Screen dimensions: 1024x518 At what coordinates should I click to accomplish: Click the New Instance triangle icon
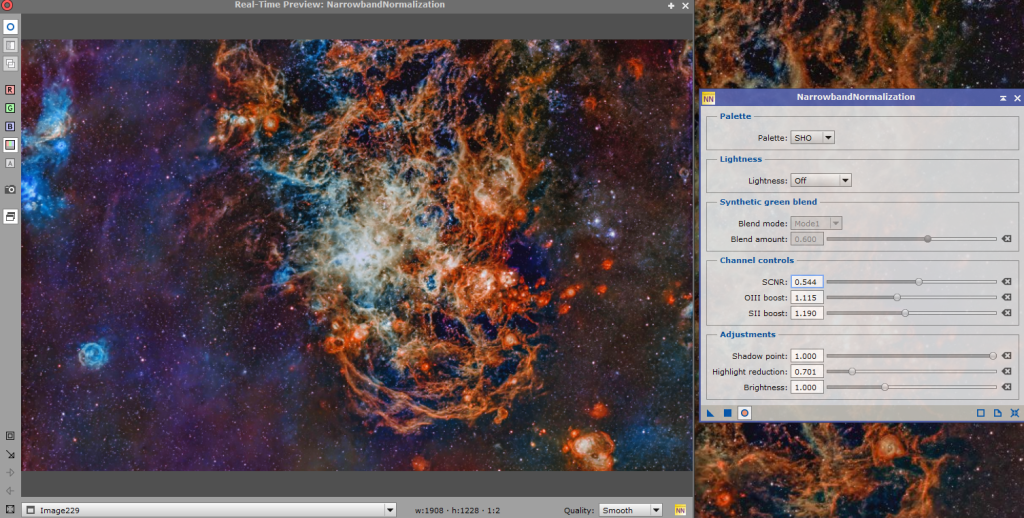click(711, 413)
